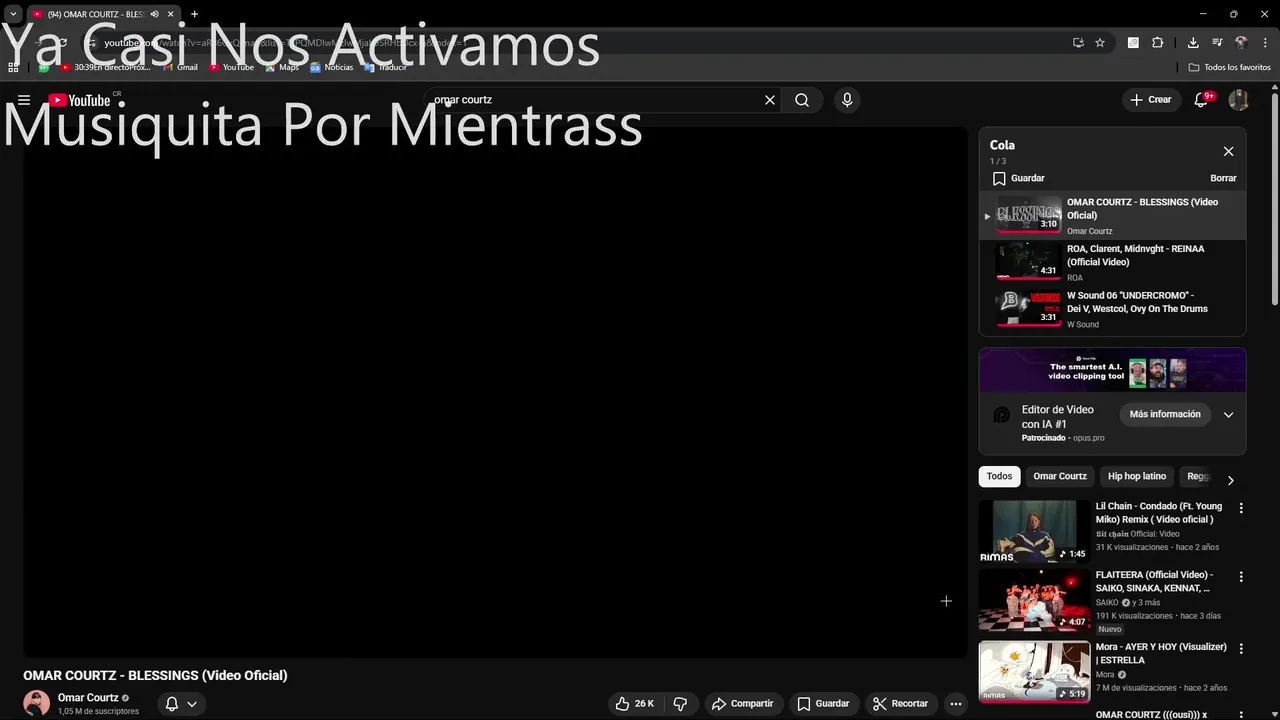This screenshot has height=720, width=1280.
Task: Play W Sound 06 UNDERCROMO in queue
Action: (1113, 309)
